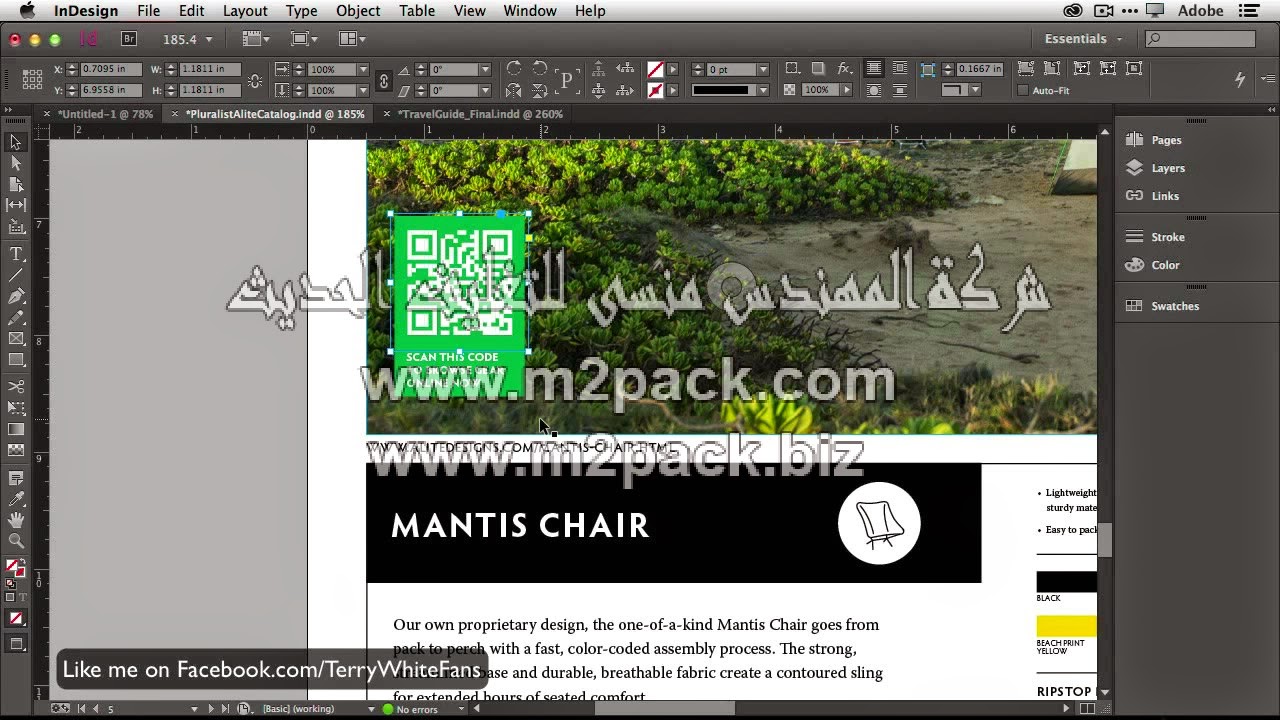Viewport: 1280px width, 720px height.
Task: Select the Type tool
Action: click(x=15, y=254)
